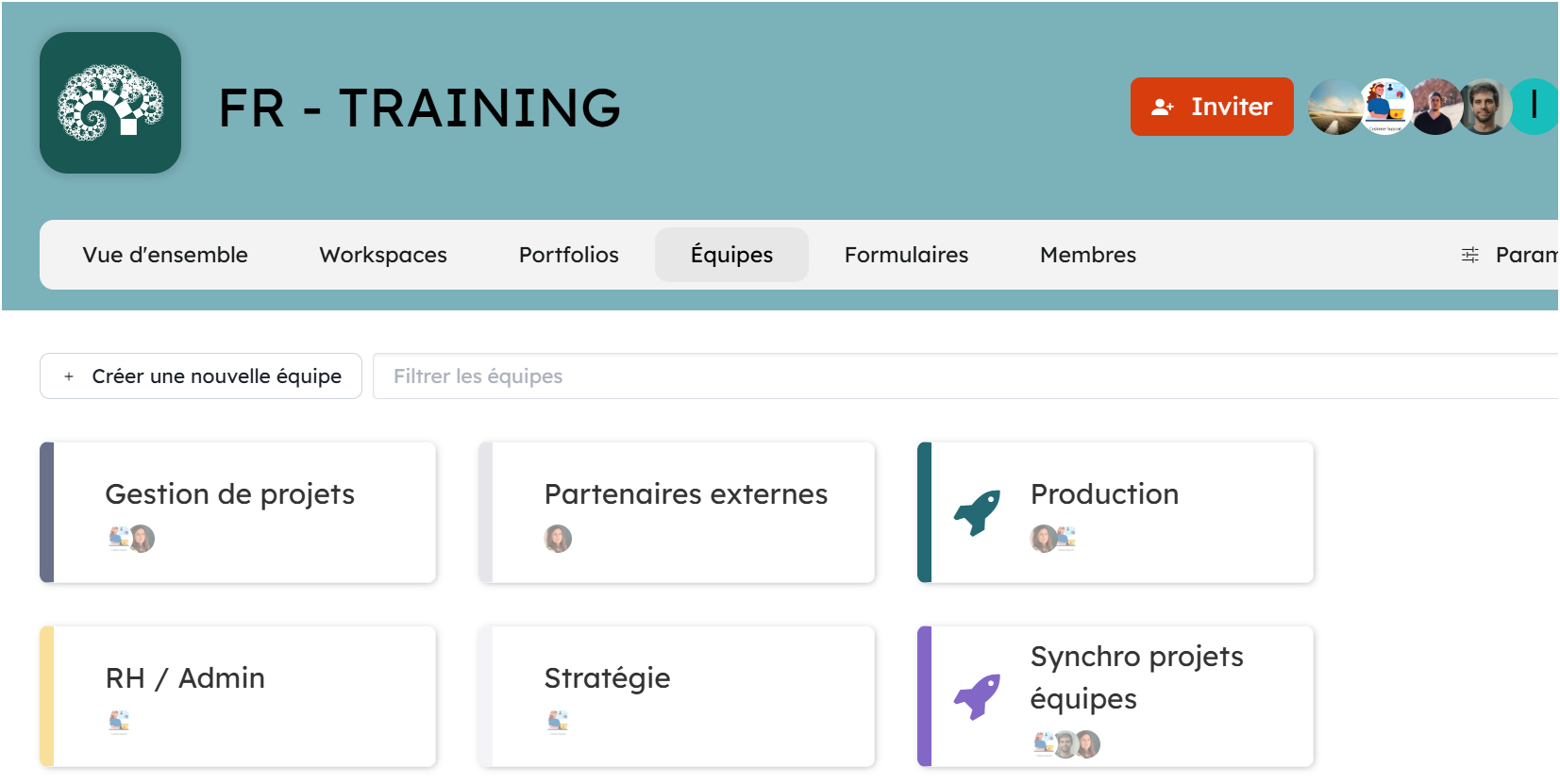
Task: Click Créer une nouvelle équipe button
Action: tap(201, 376)
